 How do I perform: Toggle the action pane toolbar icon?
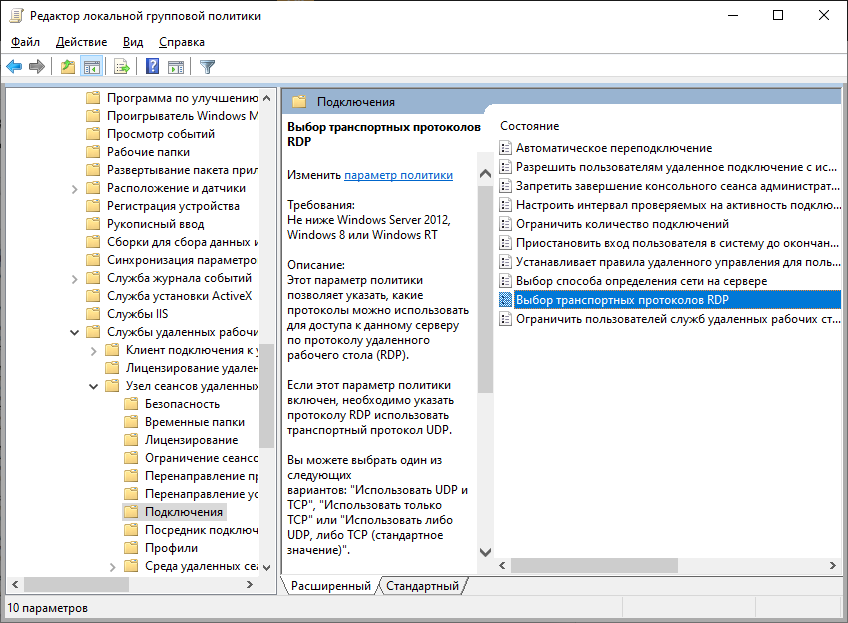tap(176, 67)
